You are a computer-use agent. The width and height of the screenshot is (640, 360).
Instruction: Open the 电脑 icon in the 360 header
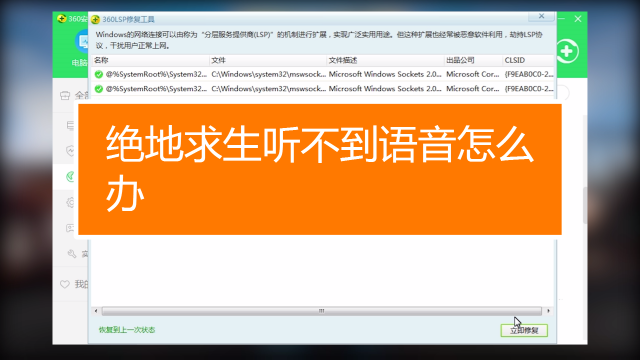click(x=82, y=42)
